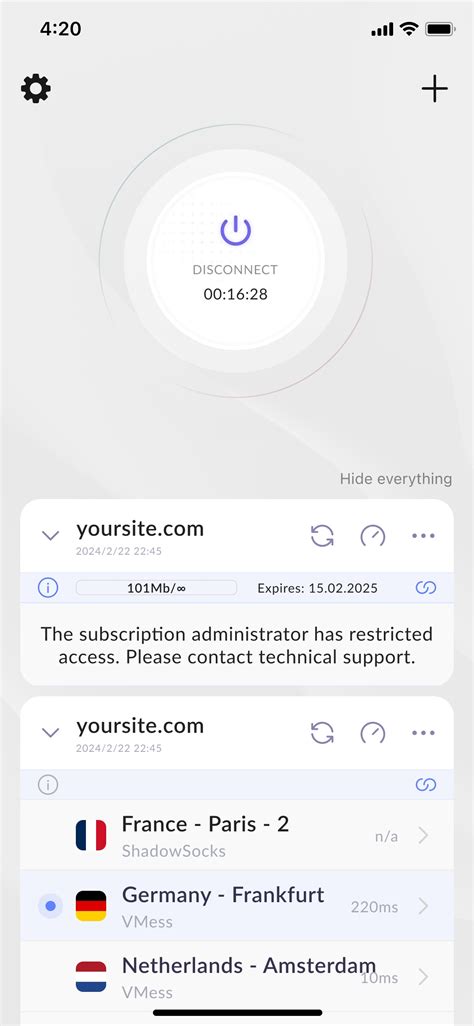474x1026 pixels.
Task: Select the Germany - Frankfurt server radio
Action: (50, 906)
